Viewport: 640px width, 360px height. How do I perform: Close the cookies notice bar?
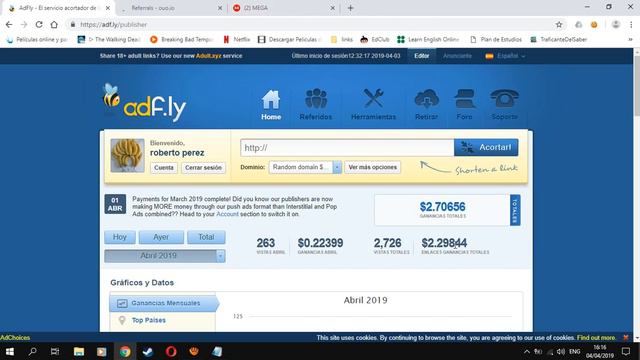pos(626,338)
